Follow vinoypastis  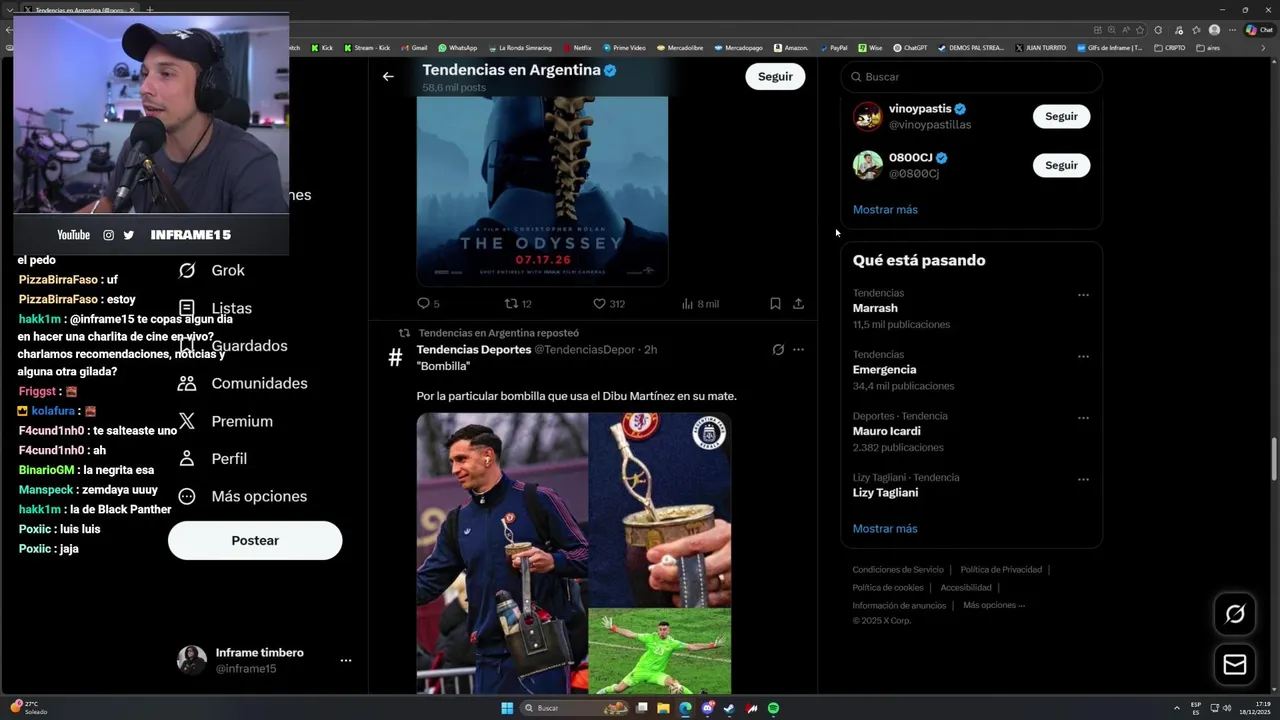pos(1061,116)
